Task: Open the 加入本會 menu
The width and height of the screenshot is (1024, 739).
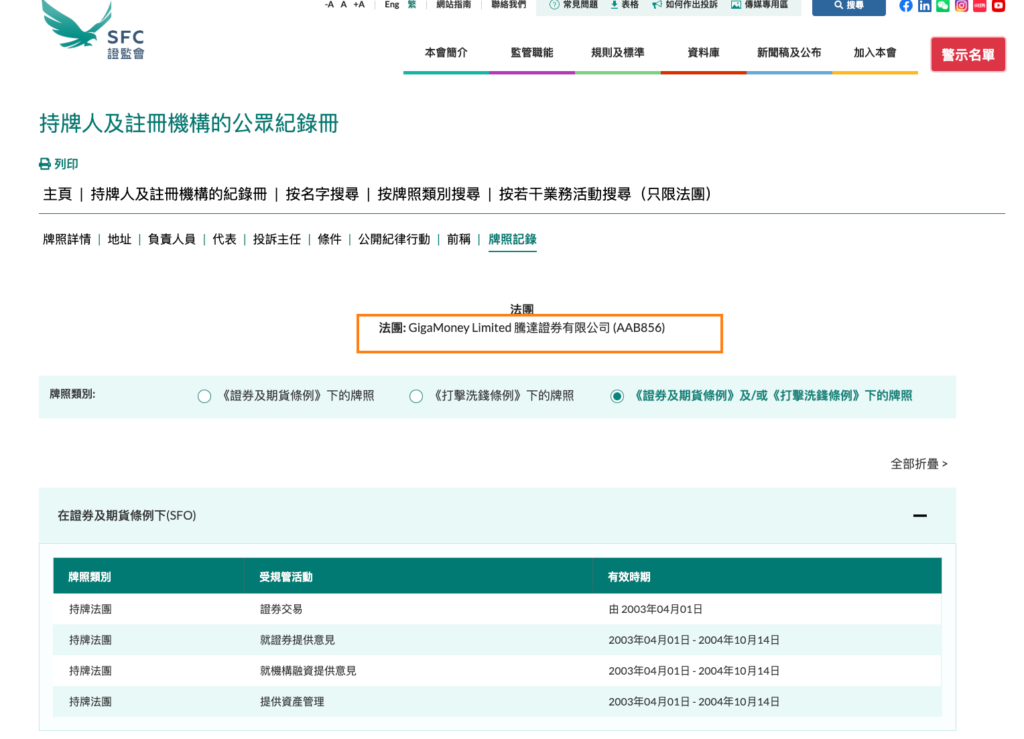Action: [x=874, y=53]
